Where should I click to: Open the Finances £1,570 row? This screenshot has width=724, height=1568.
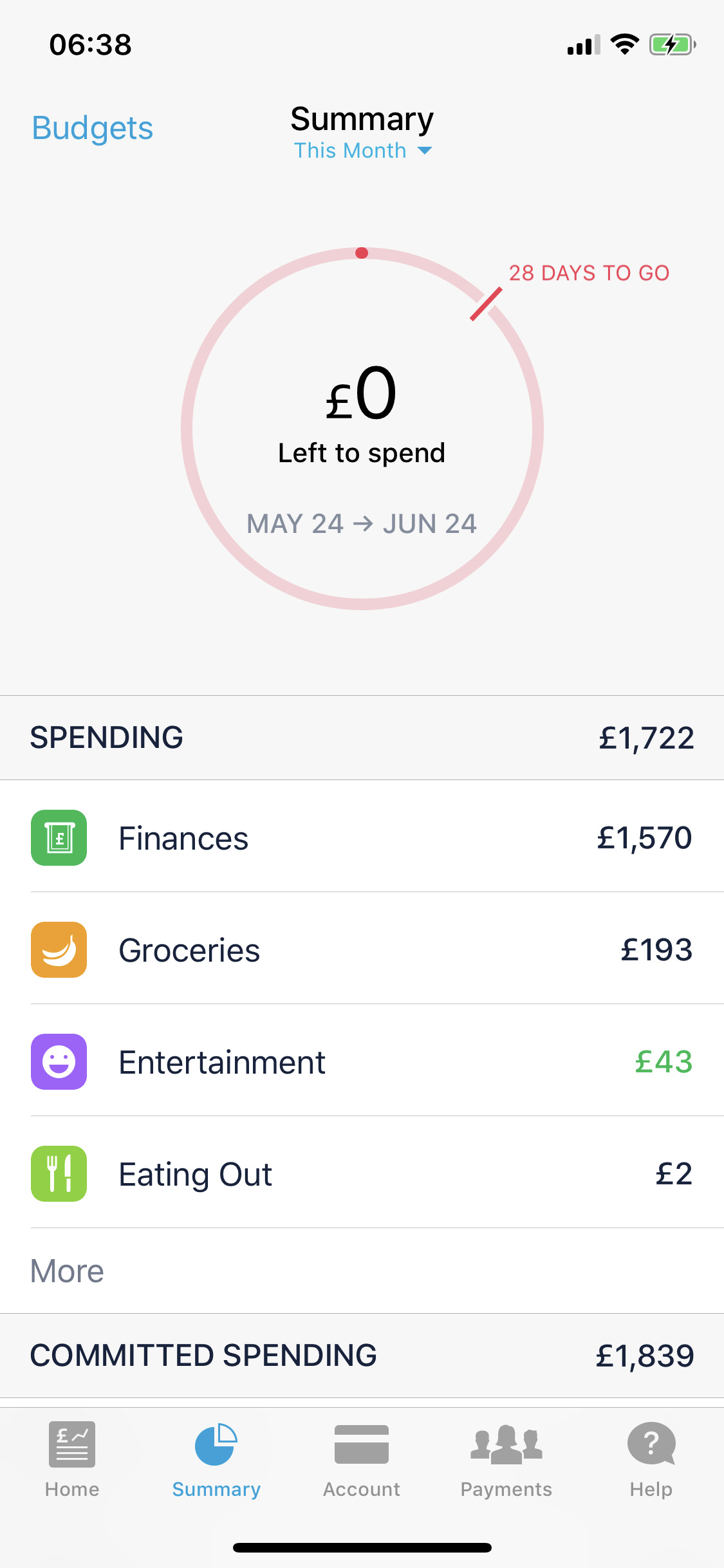(362, 837)
